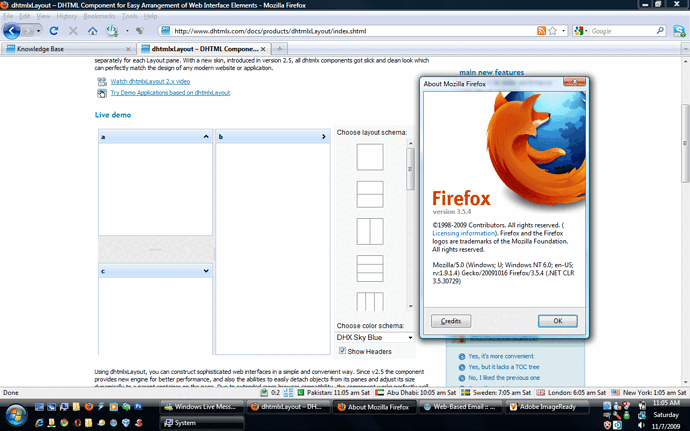Image resolution: width=690 pixels, height=431 pixels.
Task: Click the Forward navigation arrow
Action: pos(28,31)
